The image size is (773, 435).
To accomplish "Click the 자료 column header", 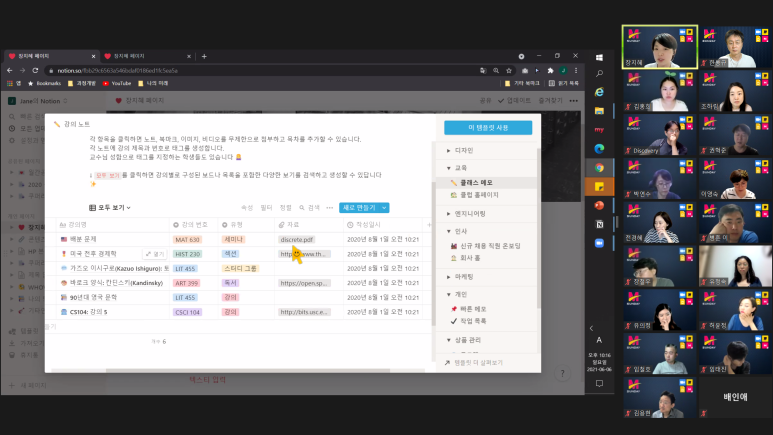I will pyautogui.click(x=309, y=225).
